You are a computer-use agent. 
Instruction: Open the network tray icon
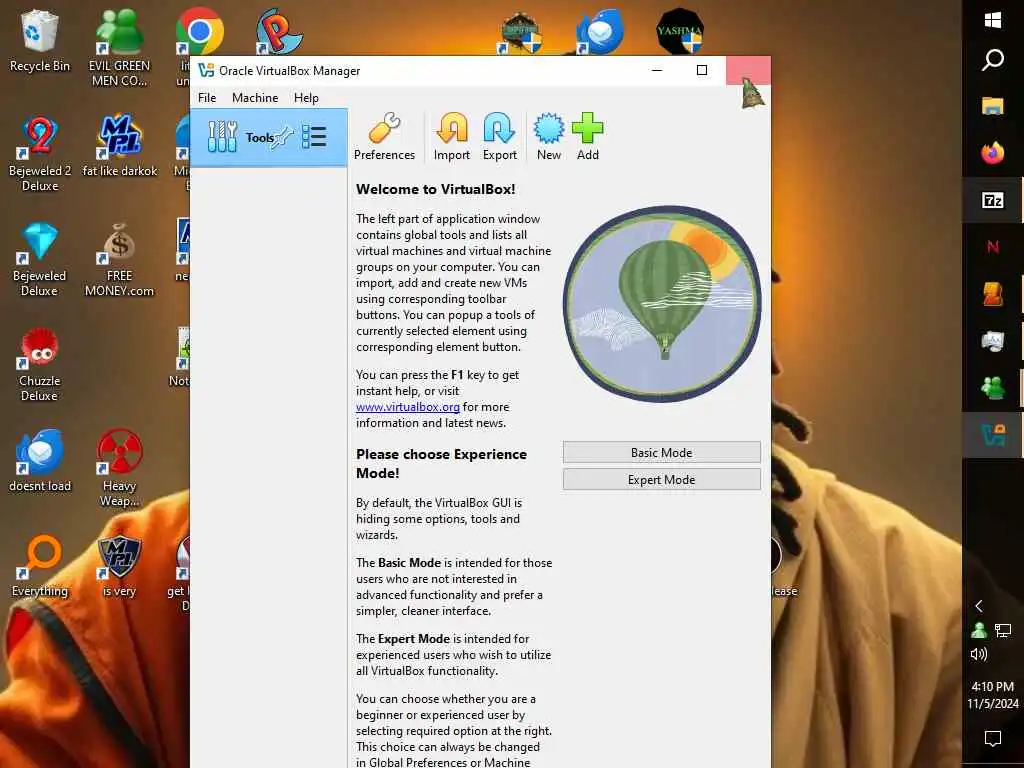click(x=1002, y=630)
